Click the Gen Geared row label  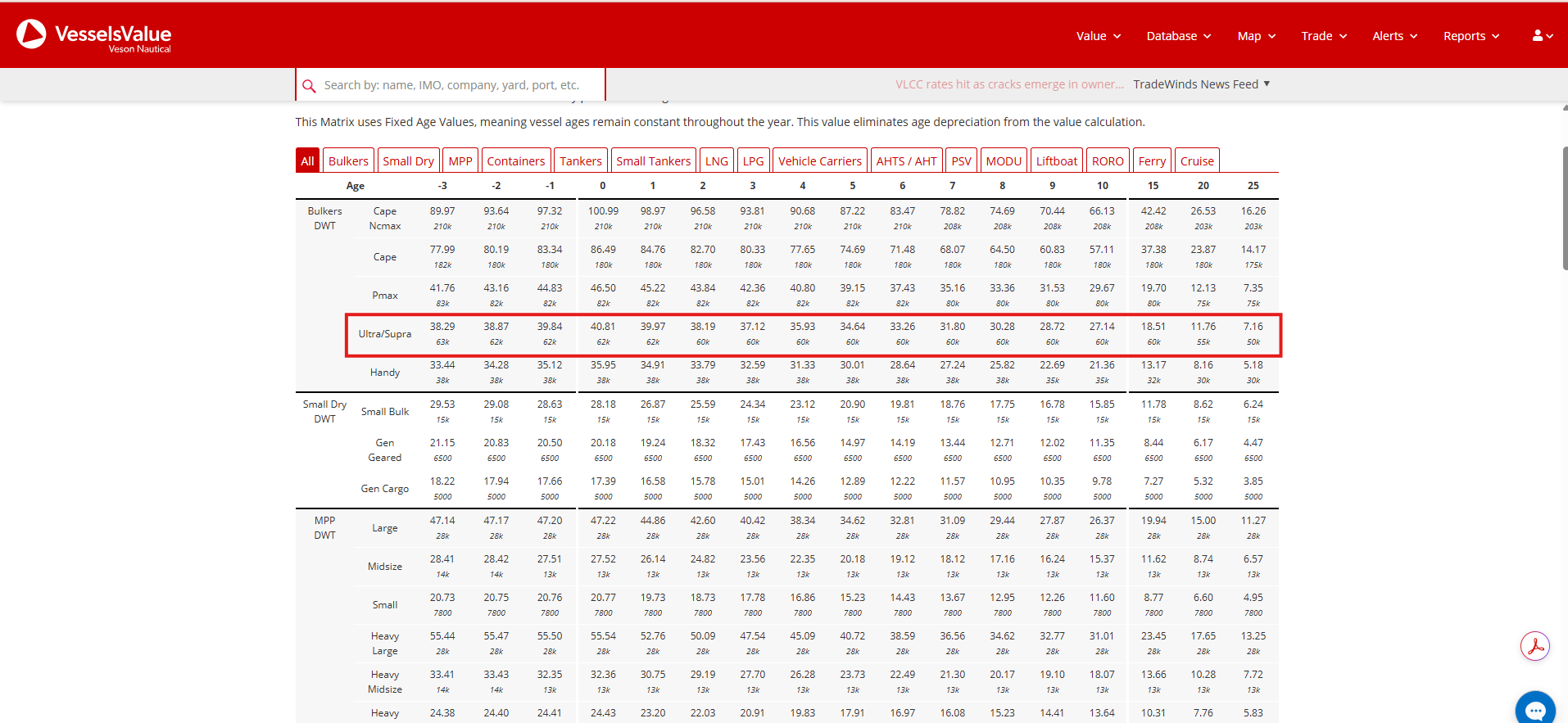coord(385,450)
